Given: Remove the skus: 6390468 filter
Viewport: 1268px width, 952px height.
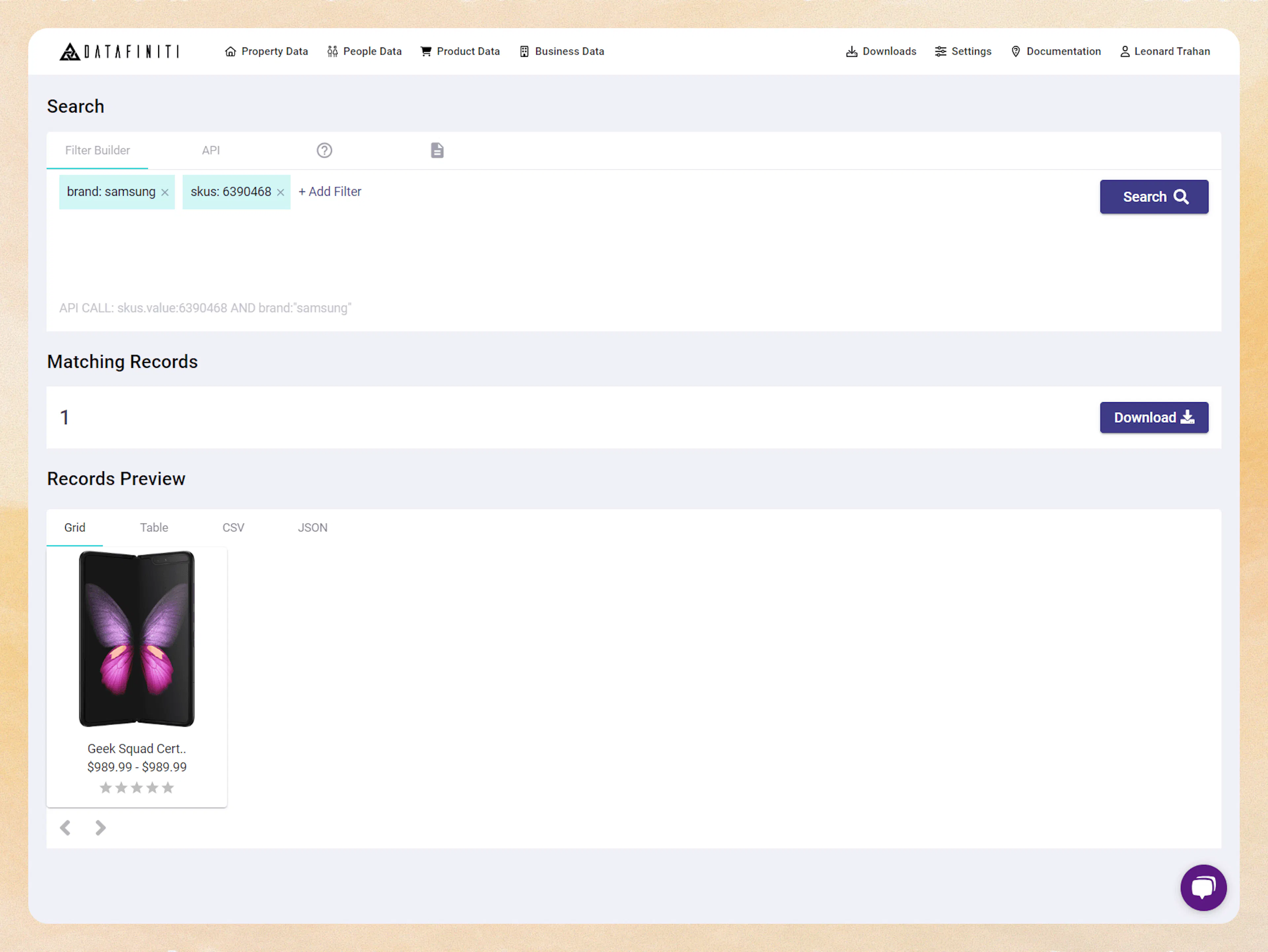Looking at the screenshot, I should pos(280,192).
